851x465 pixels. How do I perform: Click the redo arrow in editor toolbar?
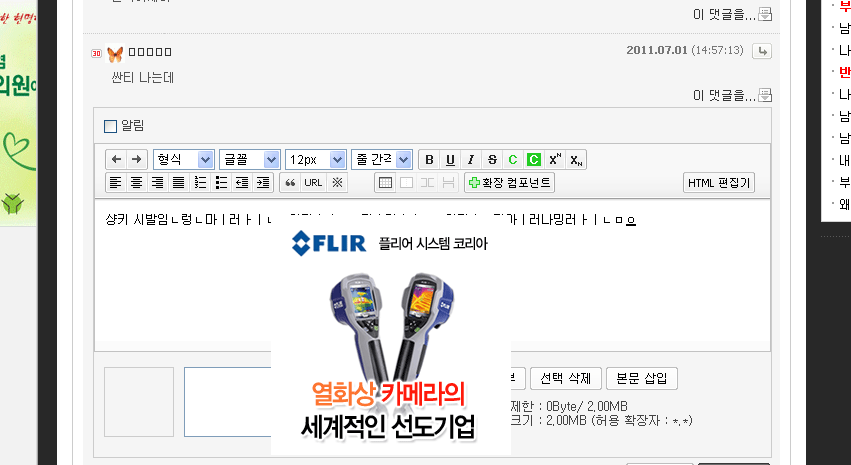(136, 160)
